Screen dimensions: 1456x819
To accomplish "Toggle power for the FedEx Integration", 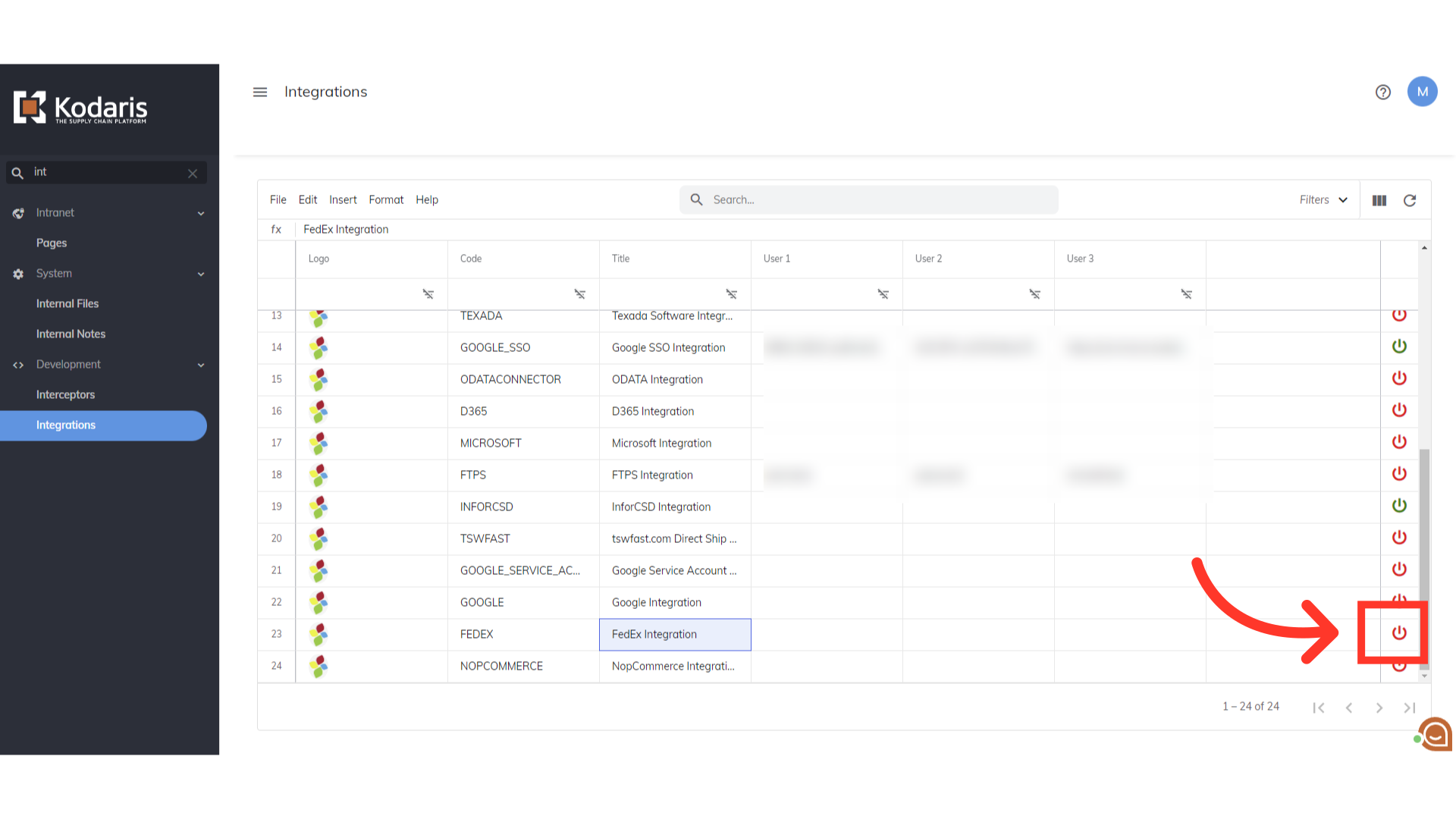I will pos(1399,633).
